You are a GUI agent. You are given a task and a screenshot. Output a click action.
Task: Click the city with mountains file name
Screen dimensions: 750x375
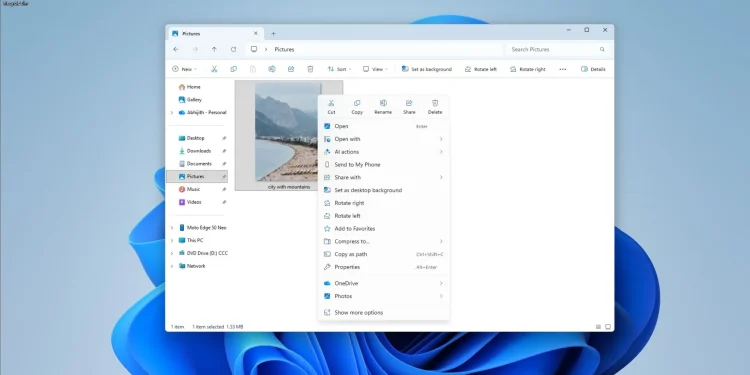tap(289, 187)
